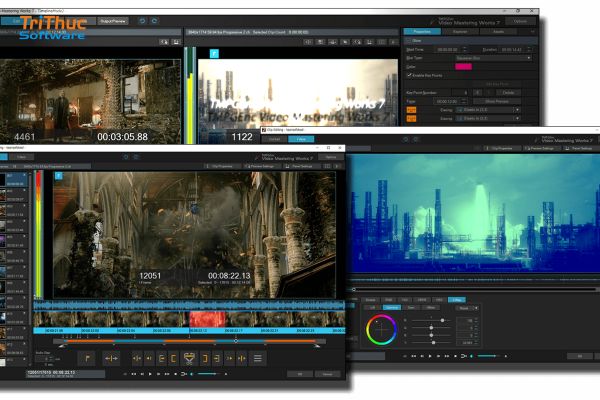Click the Duration stepper arrows

(529, 49)
